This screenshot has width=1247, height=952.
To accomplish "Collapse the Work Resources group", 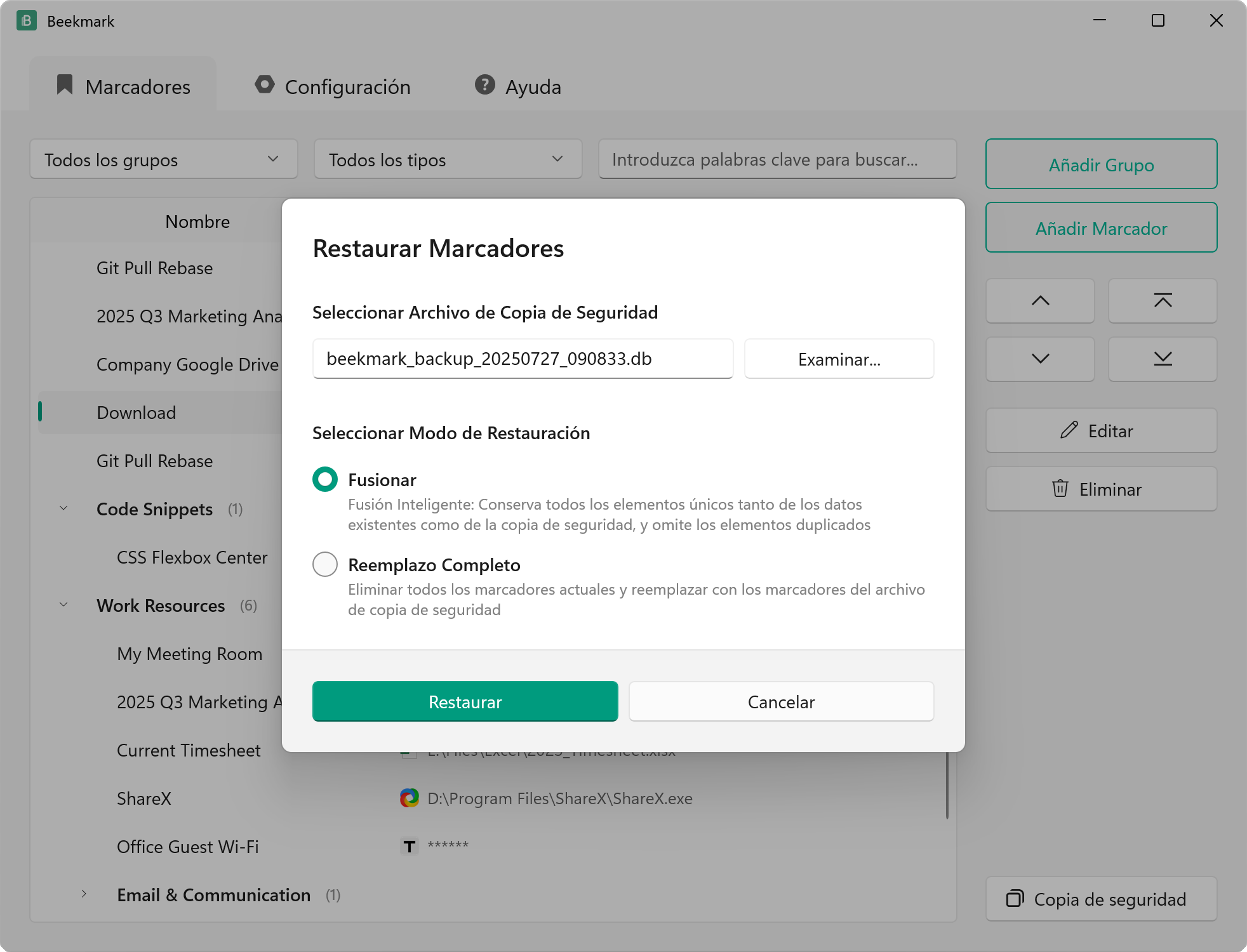I will click(x=63, y=605).
